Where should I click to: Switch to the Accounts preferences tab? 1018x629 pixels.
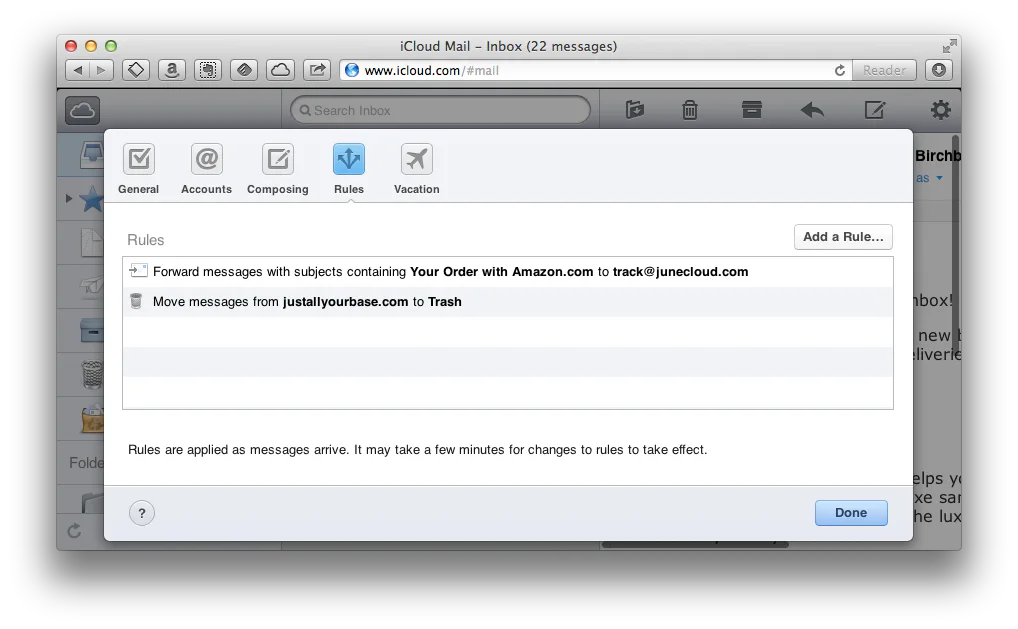point(206,169)
